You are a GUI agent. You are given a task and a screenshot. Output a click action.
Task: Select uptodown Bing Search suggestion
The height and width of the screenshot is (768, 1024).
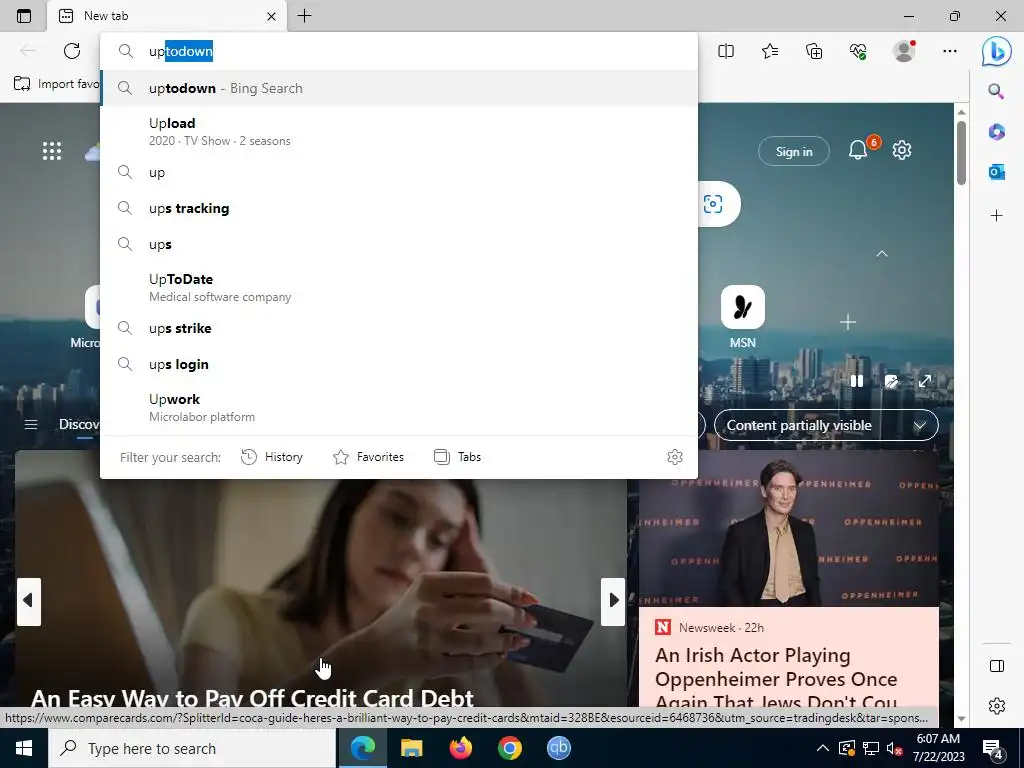[399, 88]
